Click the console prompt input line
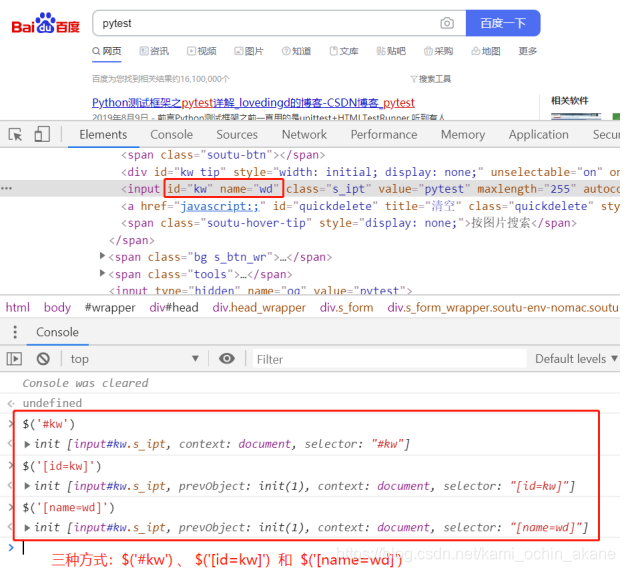Image resolution: width=625 pixels, height=572 pixels. (x=319, y=548)
